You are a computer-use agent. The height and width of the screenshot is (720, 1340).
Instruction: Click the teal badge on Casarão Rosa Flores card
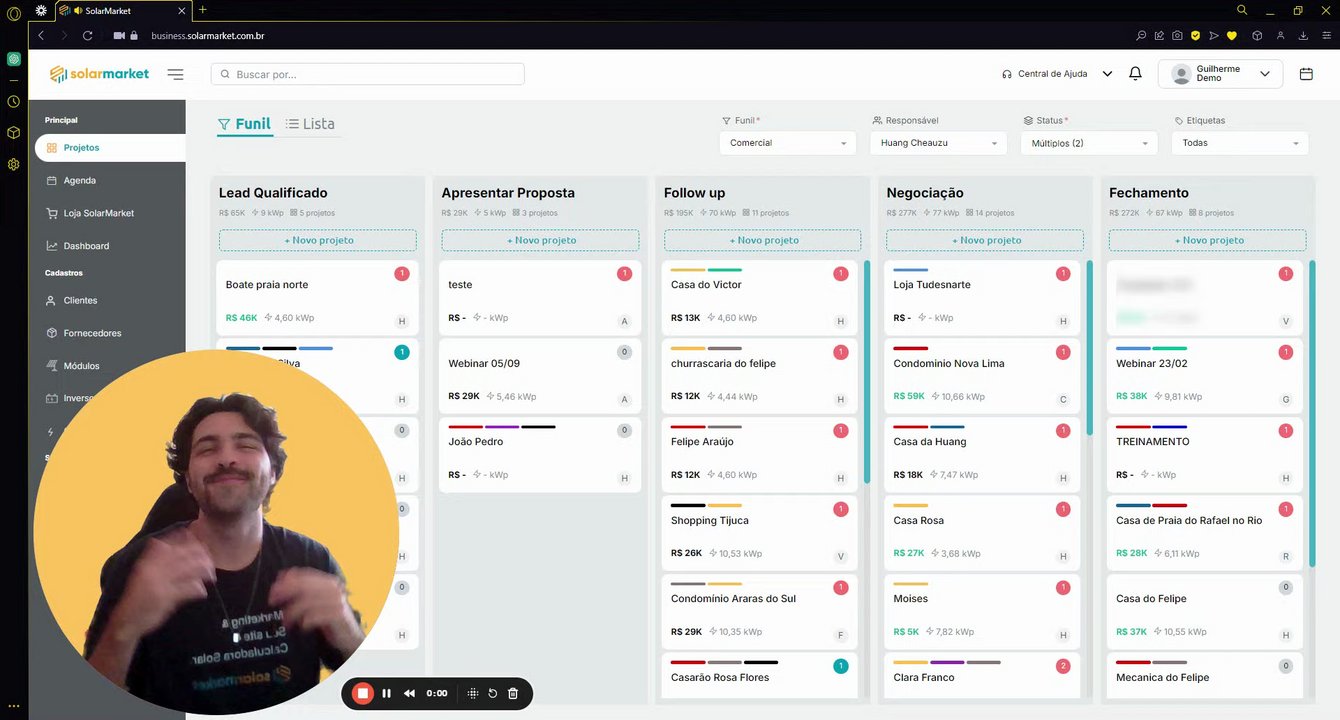point(841,666)
